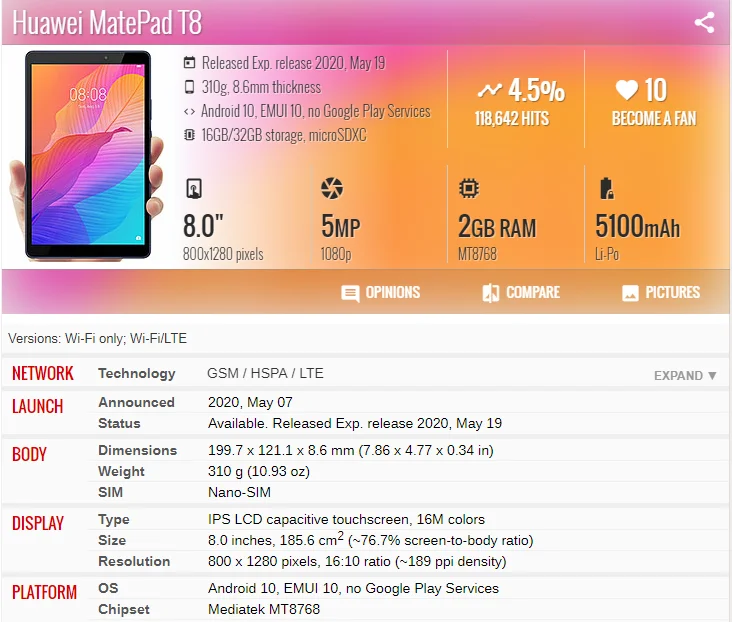Click Become a Fan
Viewport: 732px width, 622px height.
(654, 119)
